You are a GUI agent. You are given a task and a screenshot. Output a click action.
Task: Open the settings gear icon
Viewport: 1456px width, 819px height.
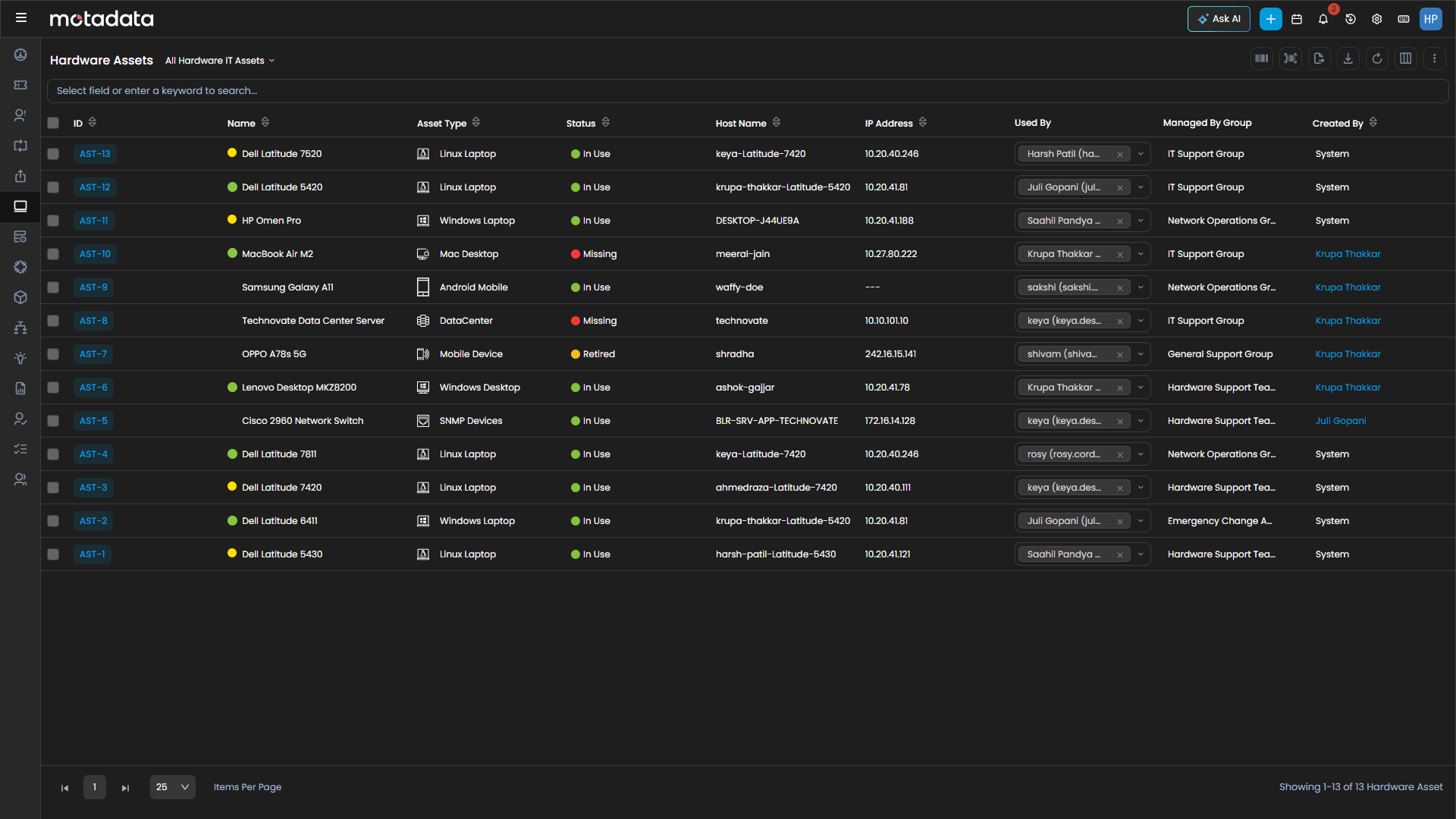click(1376, 19)
